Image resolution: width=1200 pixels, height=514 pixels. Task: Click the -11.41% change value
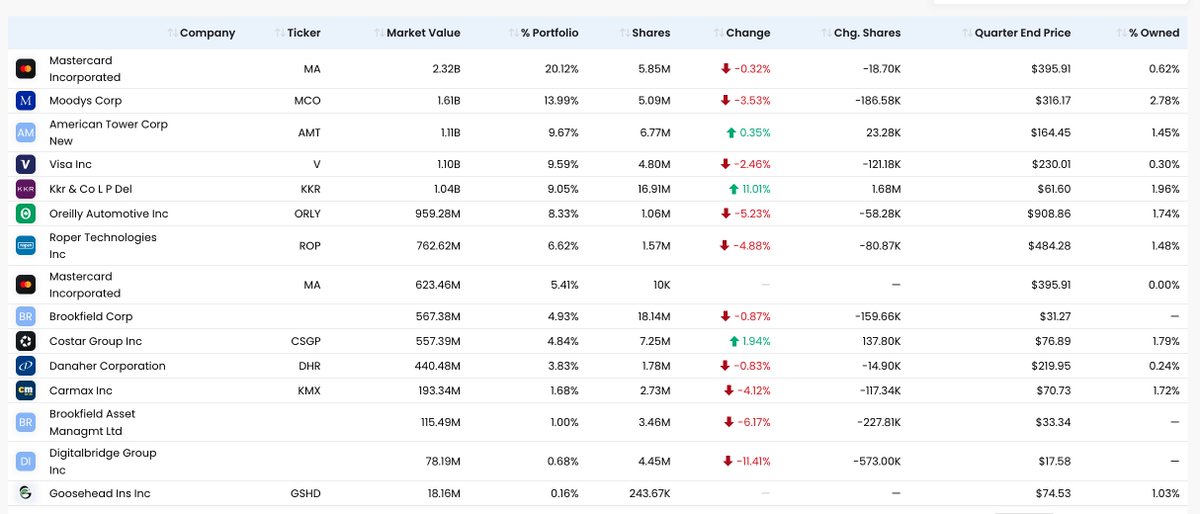click(x=752, y=462)
